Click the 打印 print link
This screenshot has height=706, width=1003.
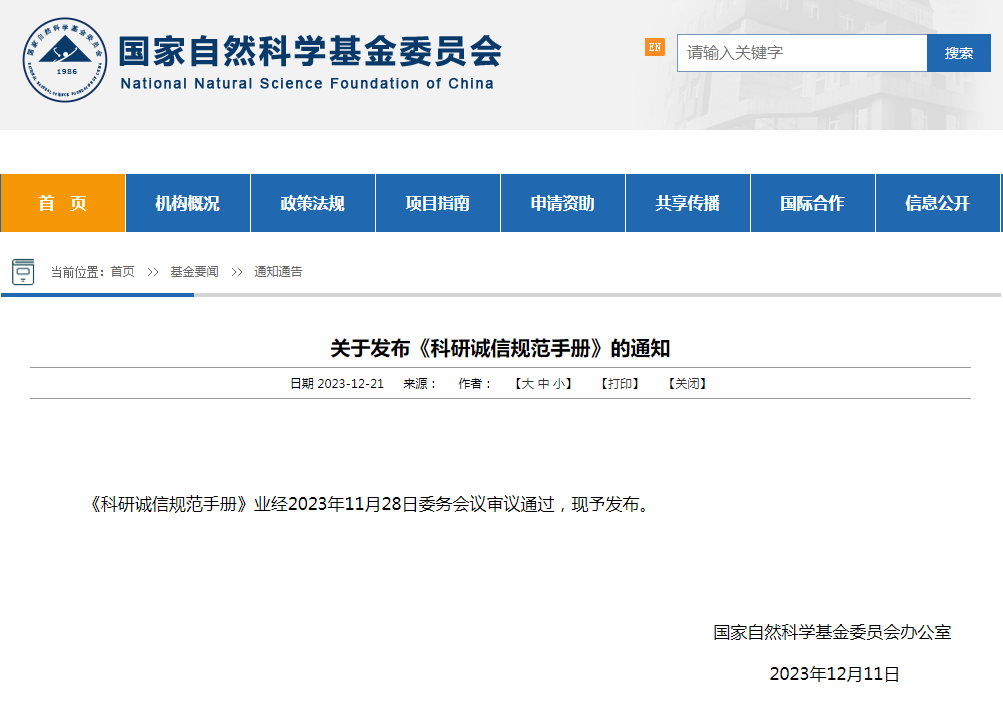click(x=620, y=384)
